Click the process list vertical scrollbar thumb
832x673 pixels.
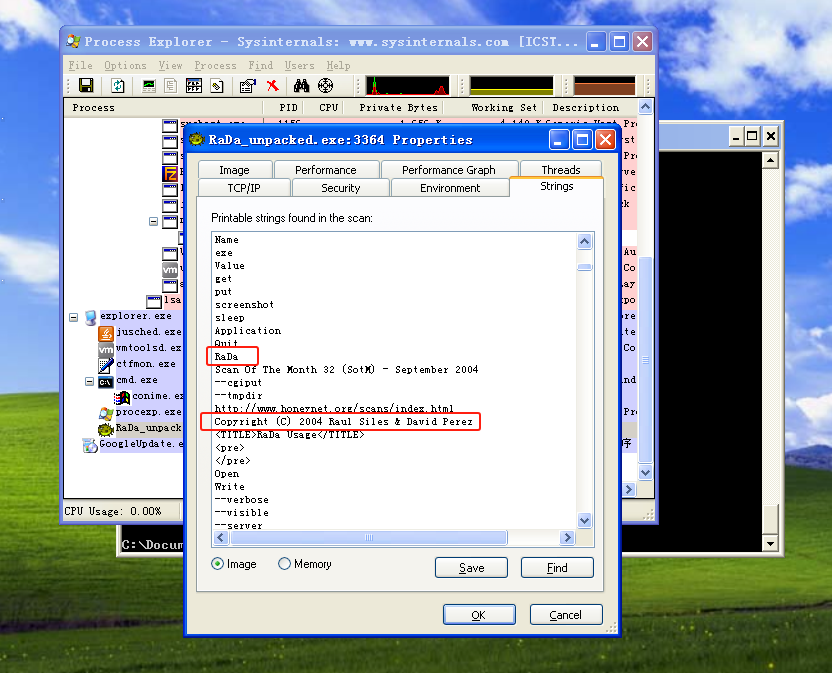645,360
